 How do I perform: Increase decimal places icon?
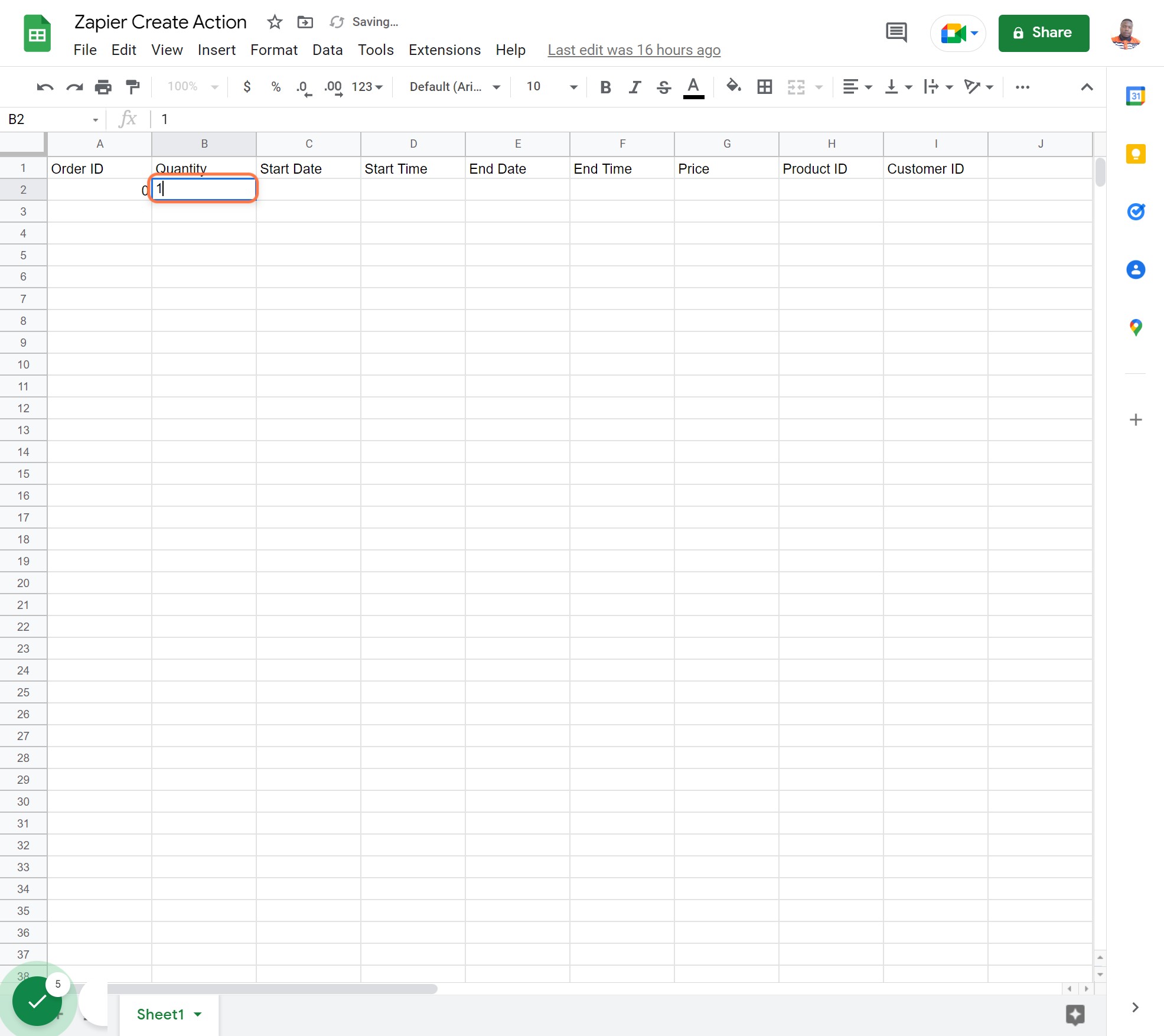click(334, 88)
